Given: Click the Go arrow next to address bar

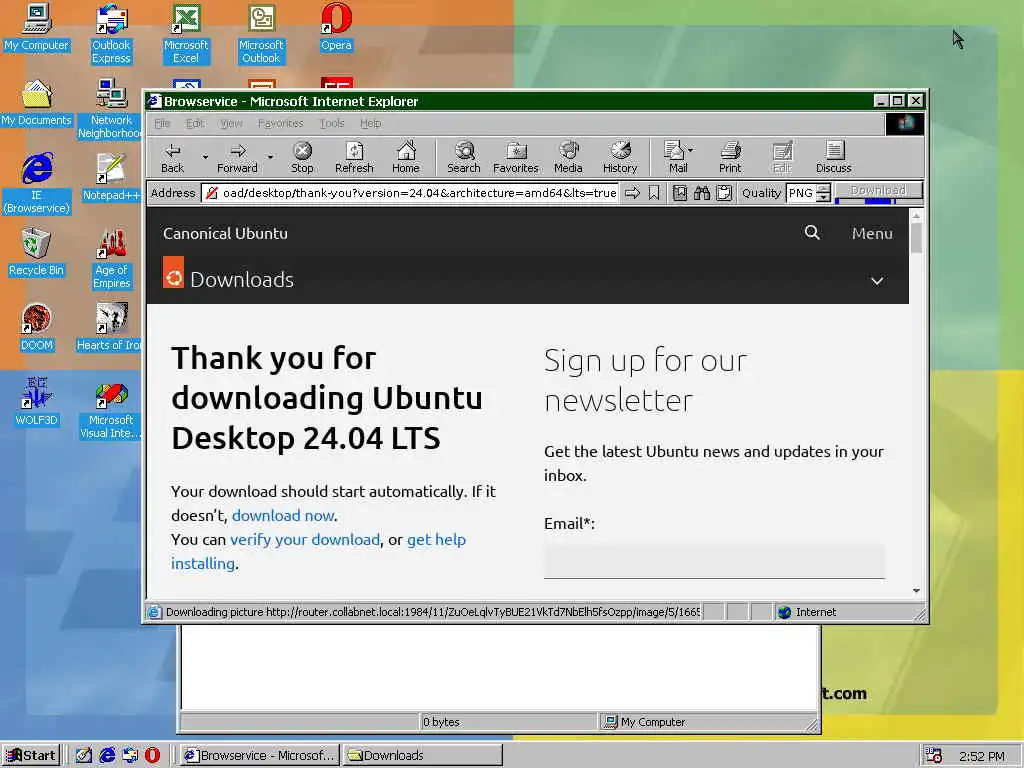Looking at the screenshot, I should tap(632, 193).
